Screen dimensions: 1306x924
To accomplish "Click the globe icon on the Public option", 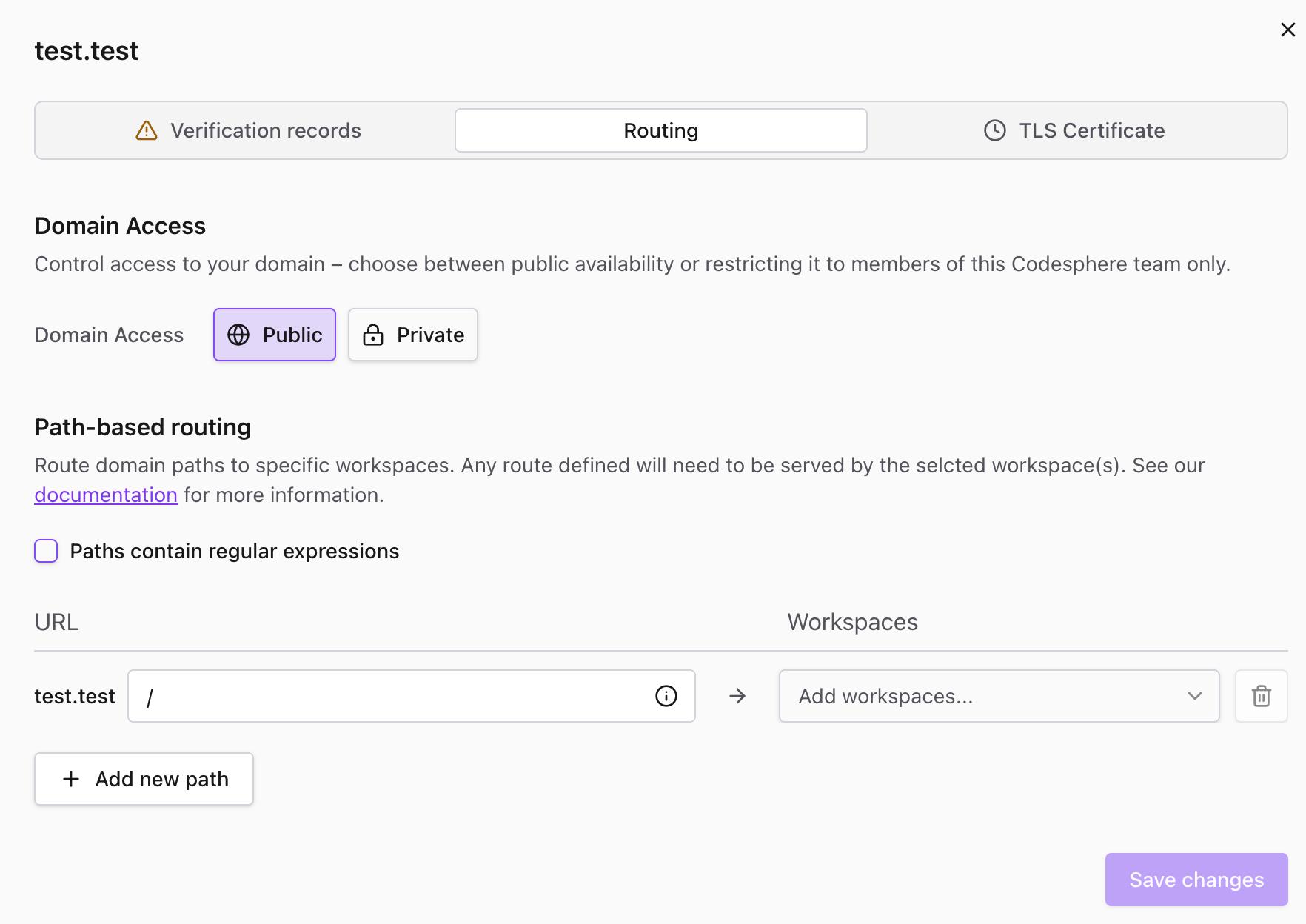I will 238,335.
